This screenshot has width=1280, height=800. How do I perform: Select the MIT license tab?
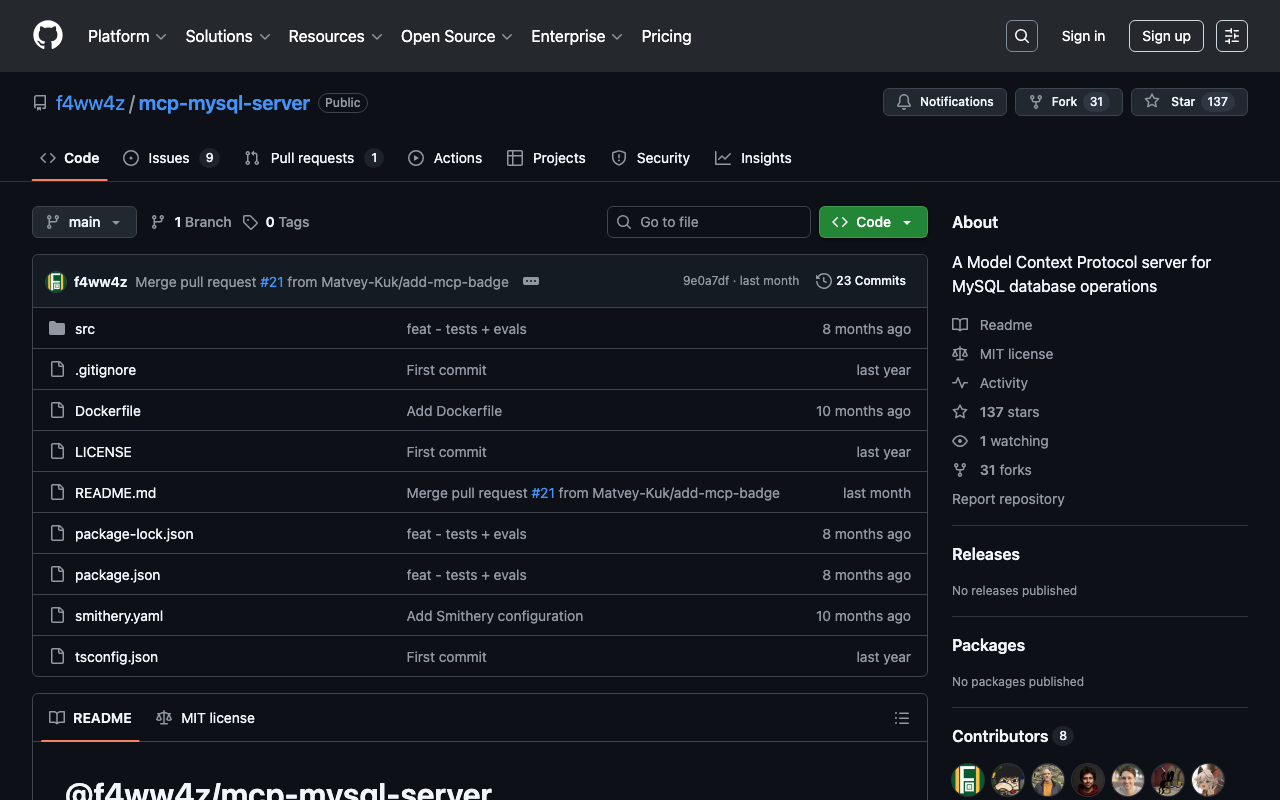click(x=206, y=718)
